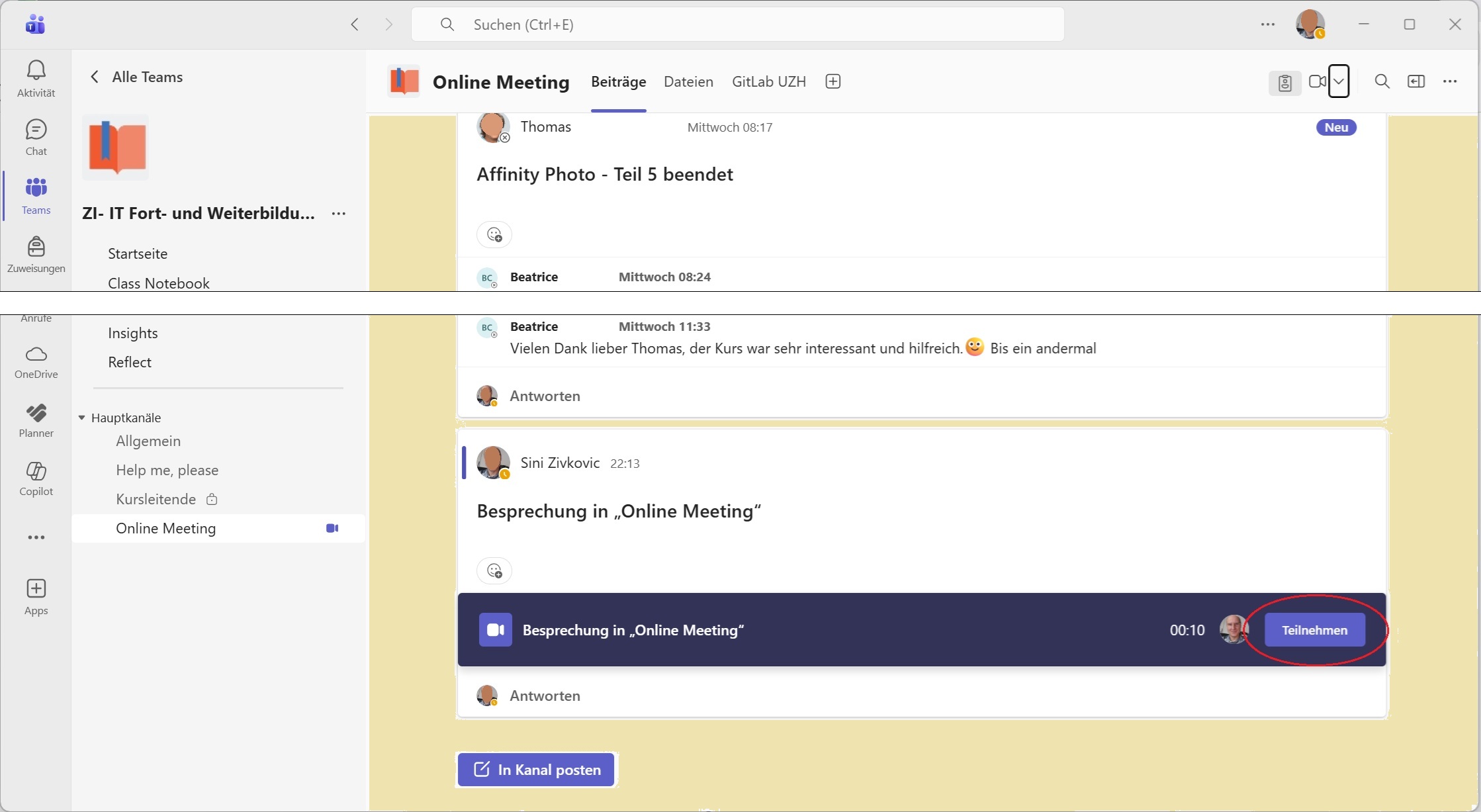The width and height of the screenshot is (1481, 812).
Task: Add a new tab with plus icon
Action: tap(833, 81)
